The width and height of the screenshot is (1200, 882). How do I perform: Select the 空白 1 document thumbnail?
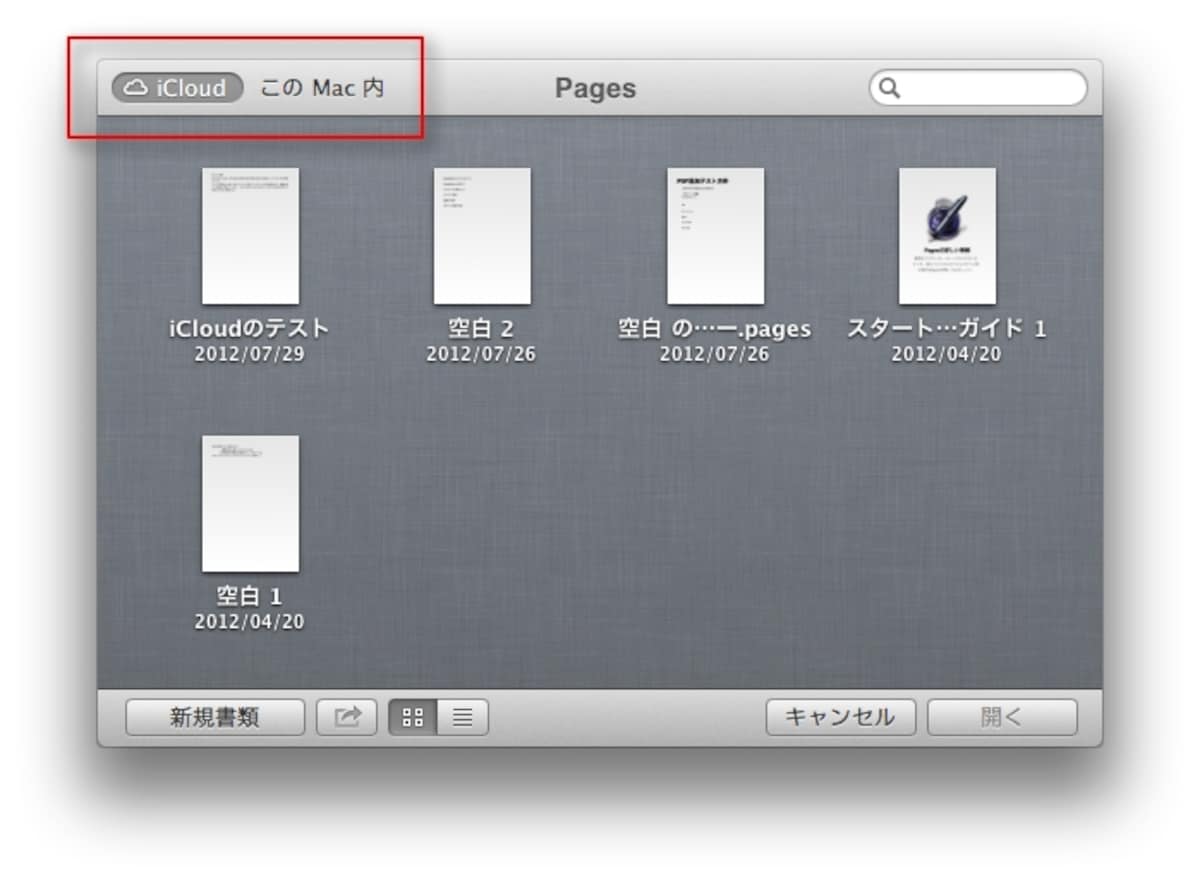tap(250, 503)
